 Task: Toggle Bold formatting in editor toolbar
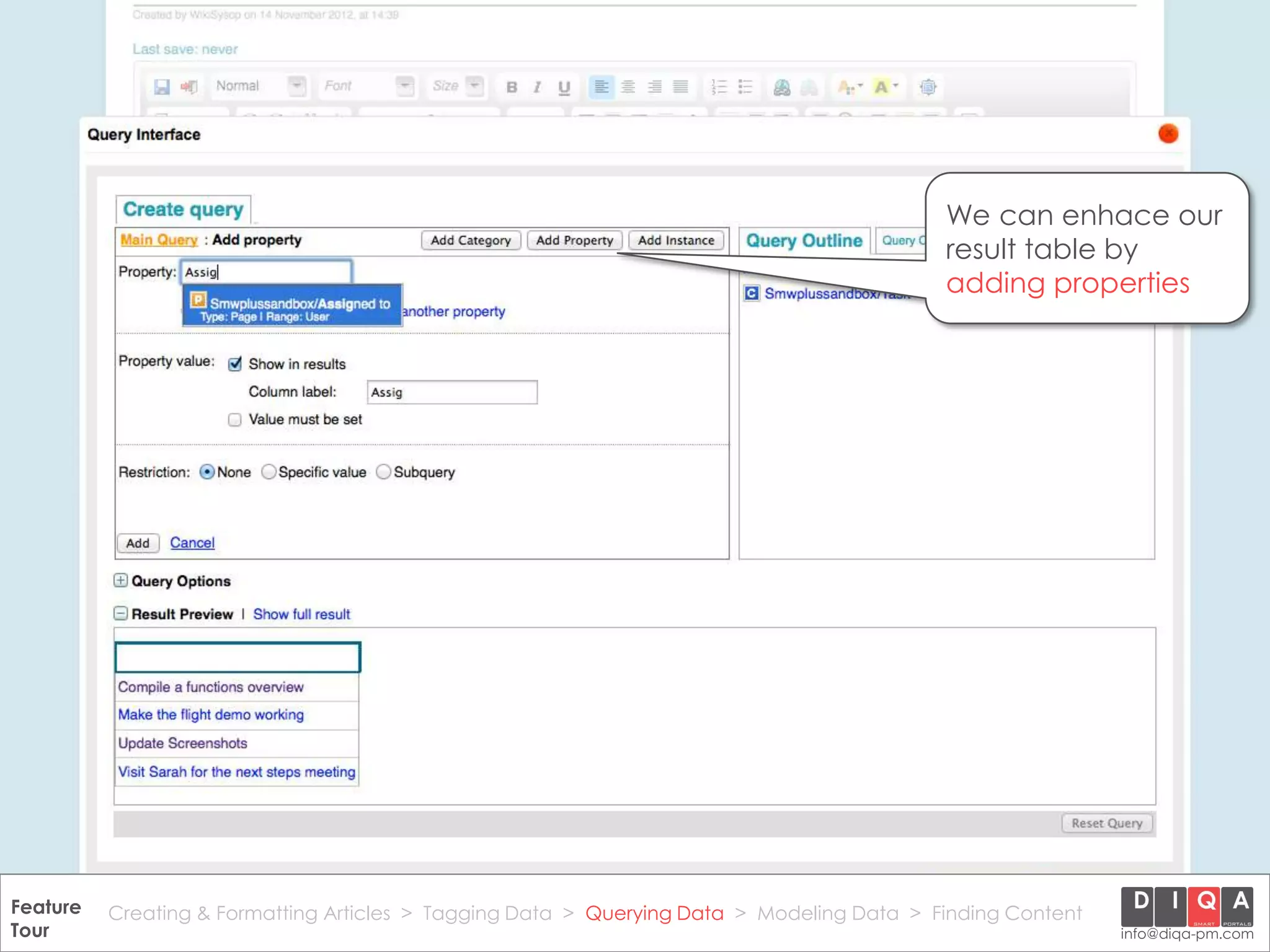[x=512, y=87]
